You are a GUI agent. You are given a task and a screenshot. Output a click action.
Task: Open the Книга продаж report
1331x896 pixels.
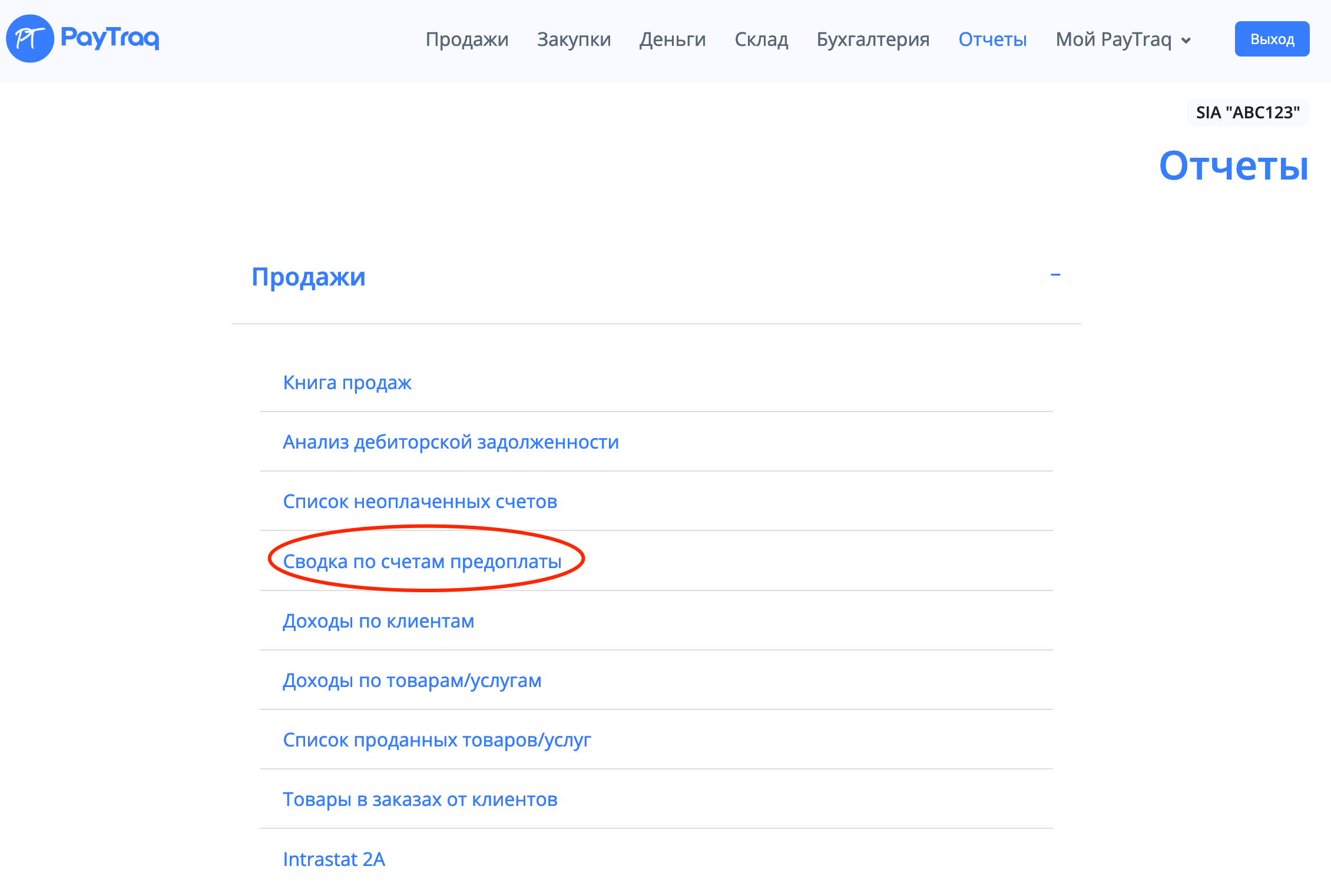[x=347, y=383]
